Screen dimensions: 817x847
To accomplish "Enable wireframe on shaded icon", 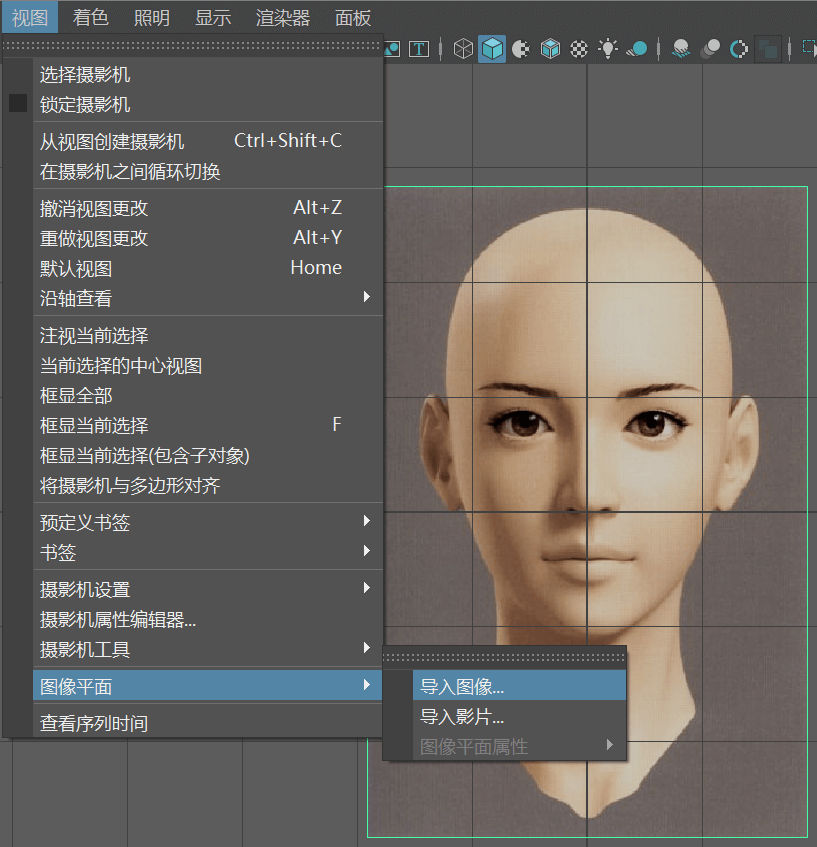I will [x=550, y=49].
